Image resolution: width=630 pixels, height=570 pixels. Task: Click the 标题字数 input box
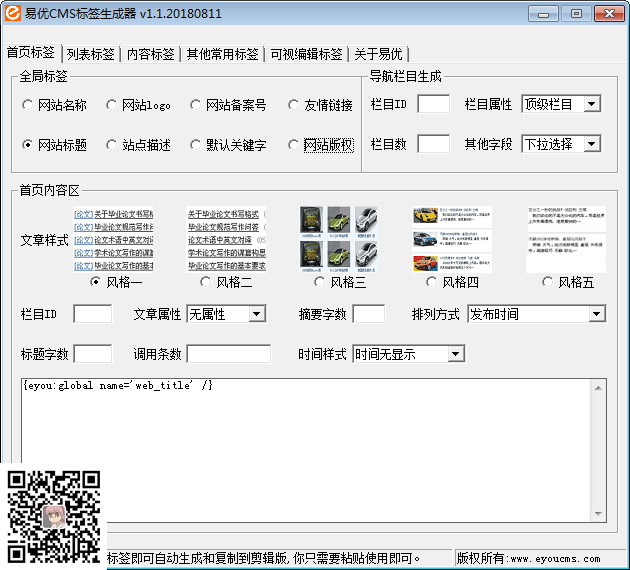93,354
